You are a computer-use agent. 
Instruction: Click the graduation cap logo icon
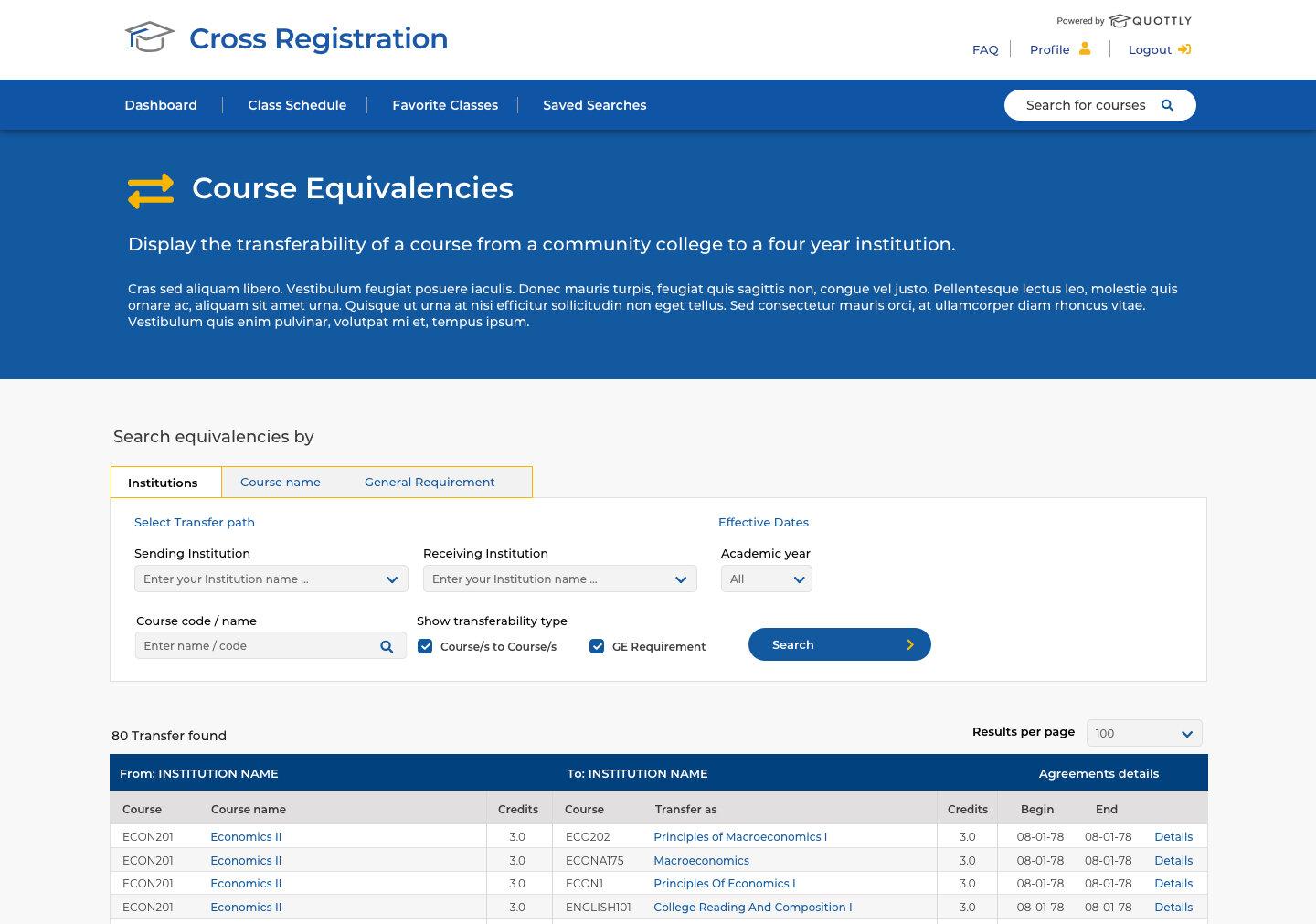point(149,37)
